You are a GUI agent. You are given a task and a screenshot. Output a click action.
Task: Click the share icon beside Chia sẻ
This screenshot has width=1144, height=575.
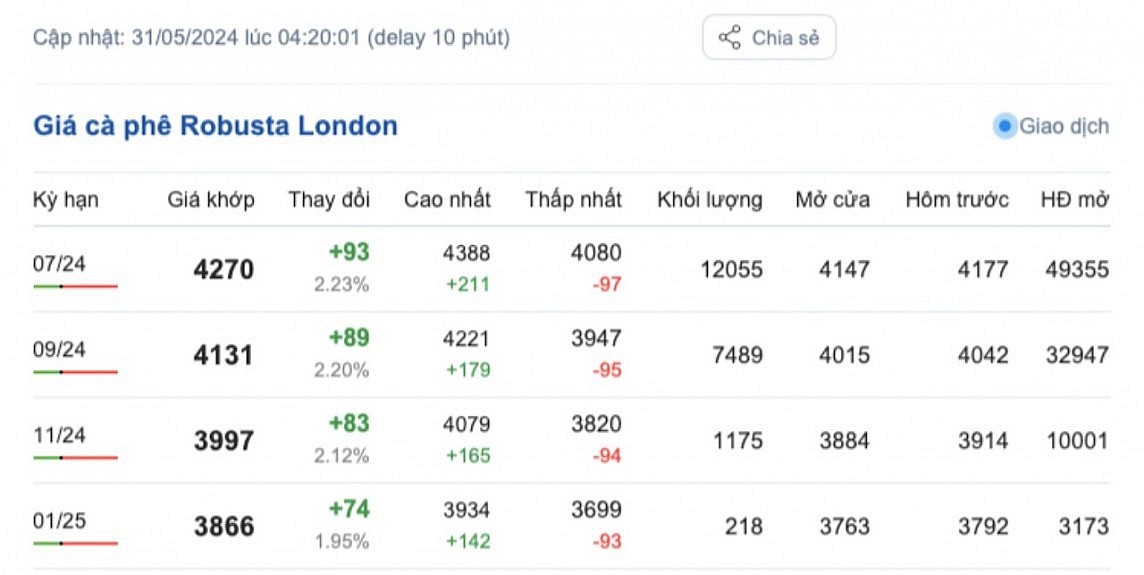pyautogui.click(x=730, y=38)
